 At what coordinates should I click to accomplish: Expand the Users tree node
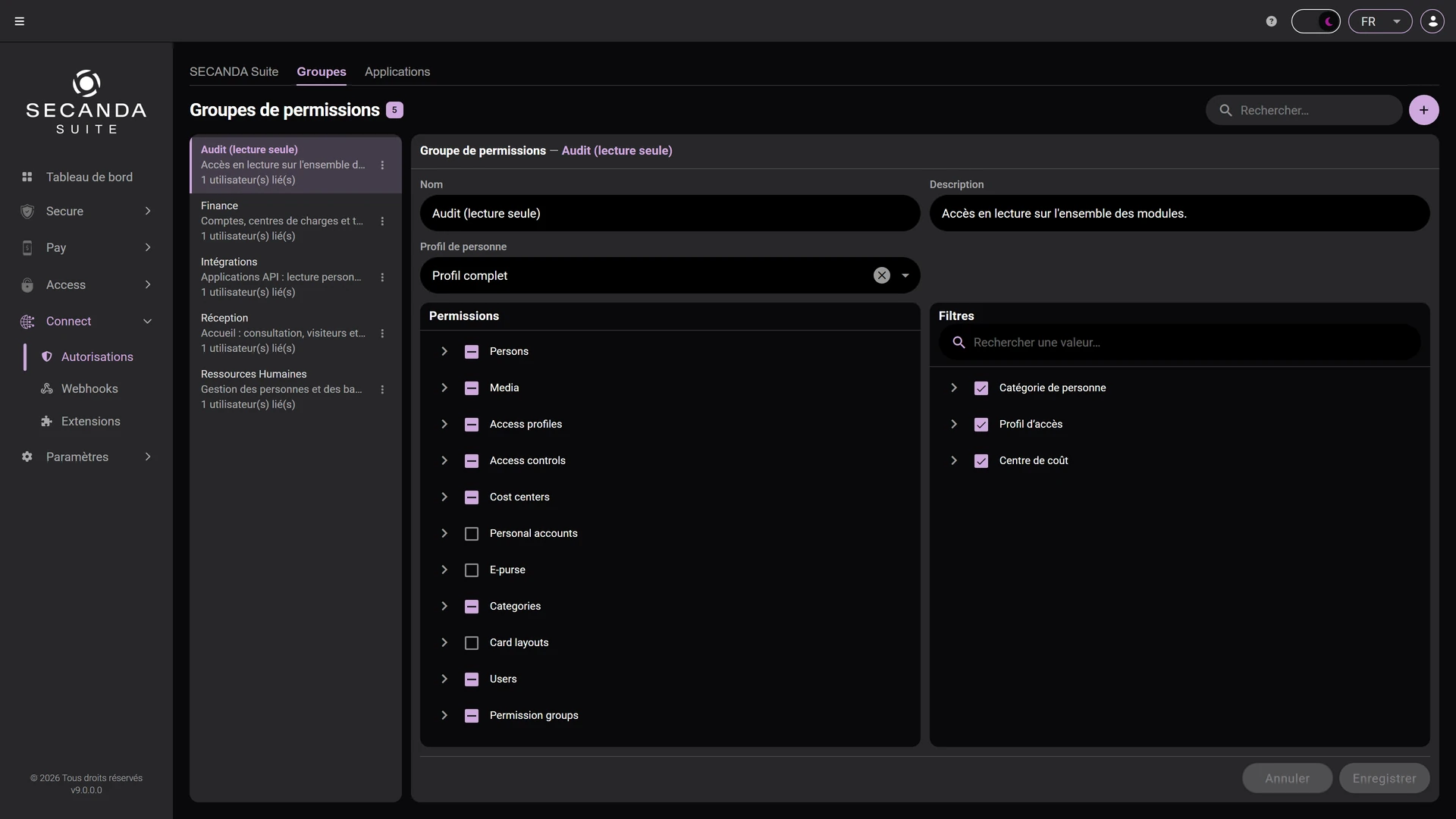click(444, 679)
